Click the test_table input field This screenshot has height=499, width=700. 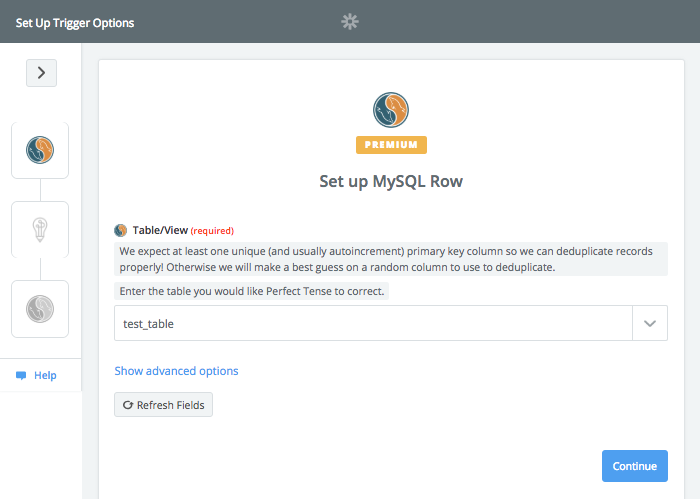(x=373, y=323)
